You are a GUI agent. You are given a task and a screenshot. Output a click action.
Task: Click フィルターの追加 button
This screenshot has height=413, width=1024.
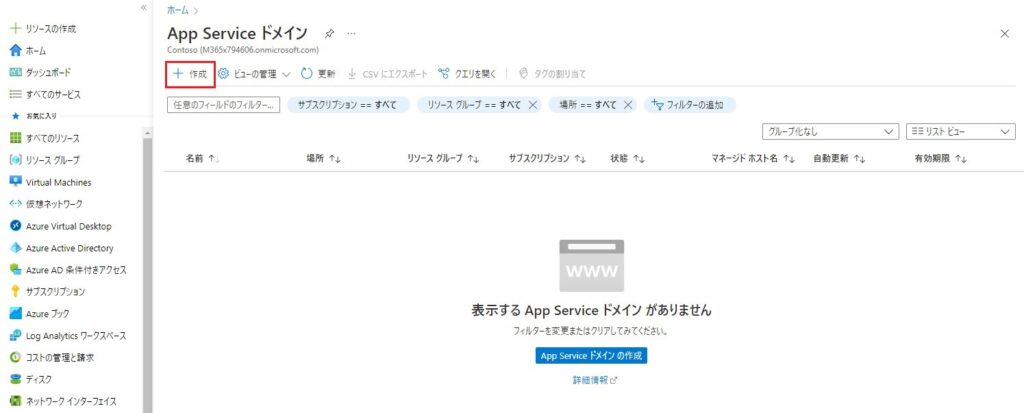click(x=690, y=105)
